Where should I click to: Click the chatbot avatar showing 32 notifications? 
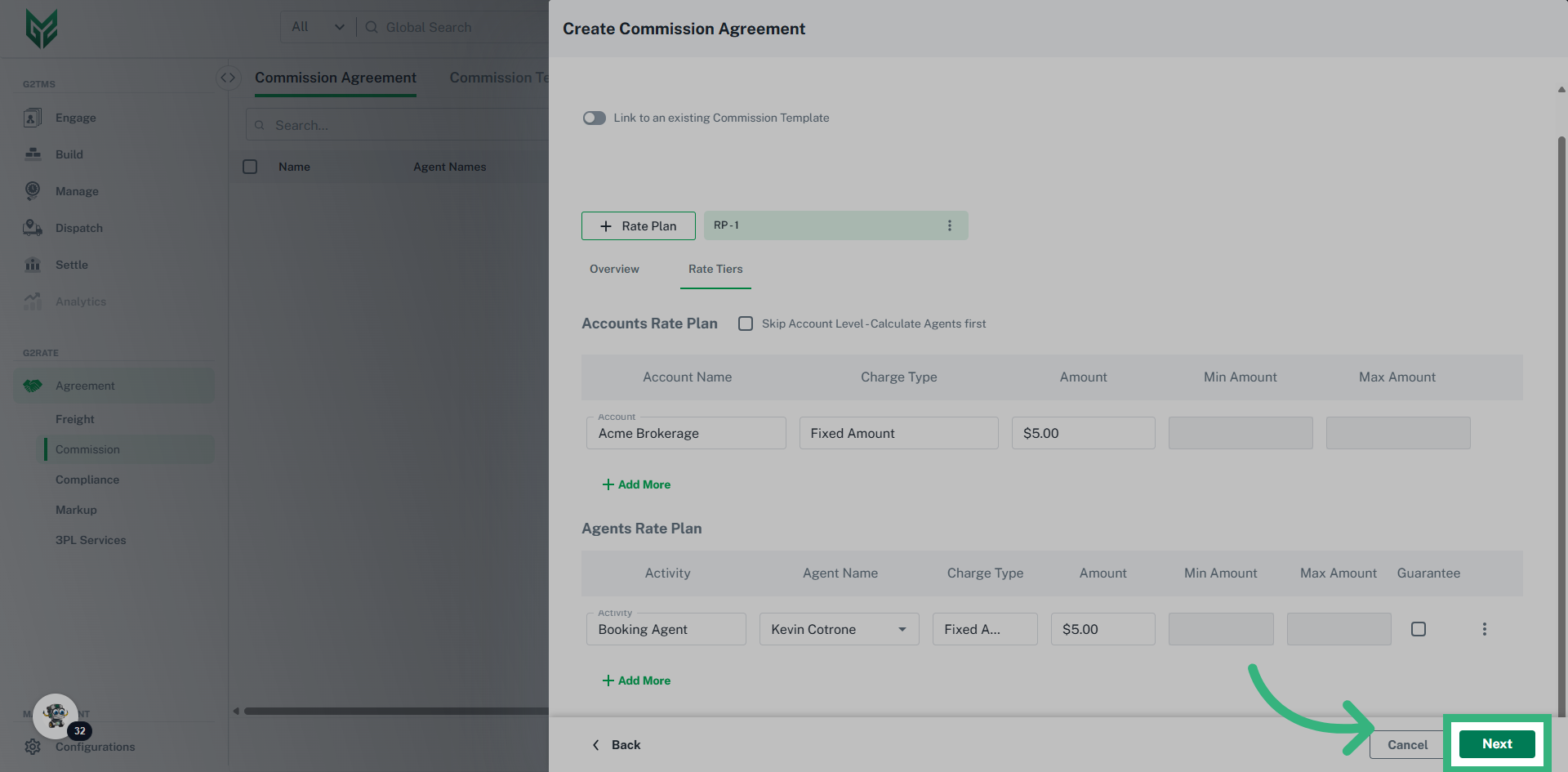(x=55, y=716)
